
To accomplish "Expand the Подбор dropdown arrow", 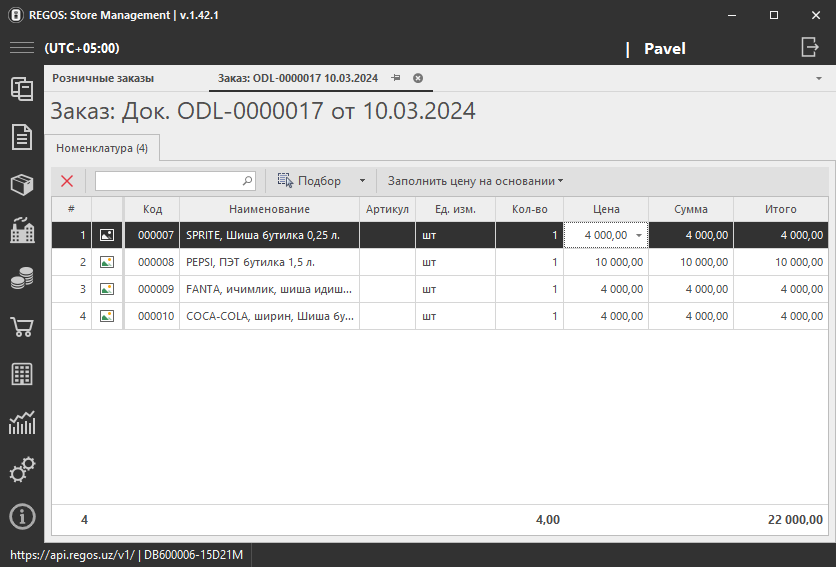I will pos(362,181).
